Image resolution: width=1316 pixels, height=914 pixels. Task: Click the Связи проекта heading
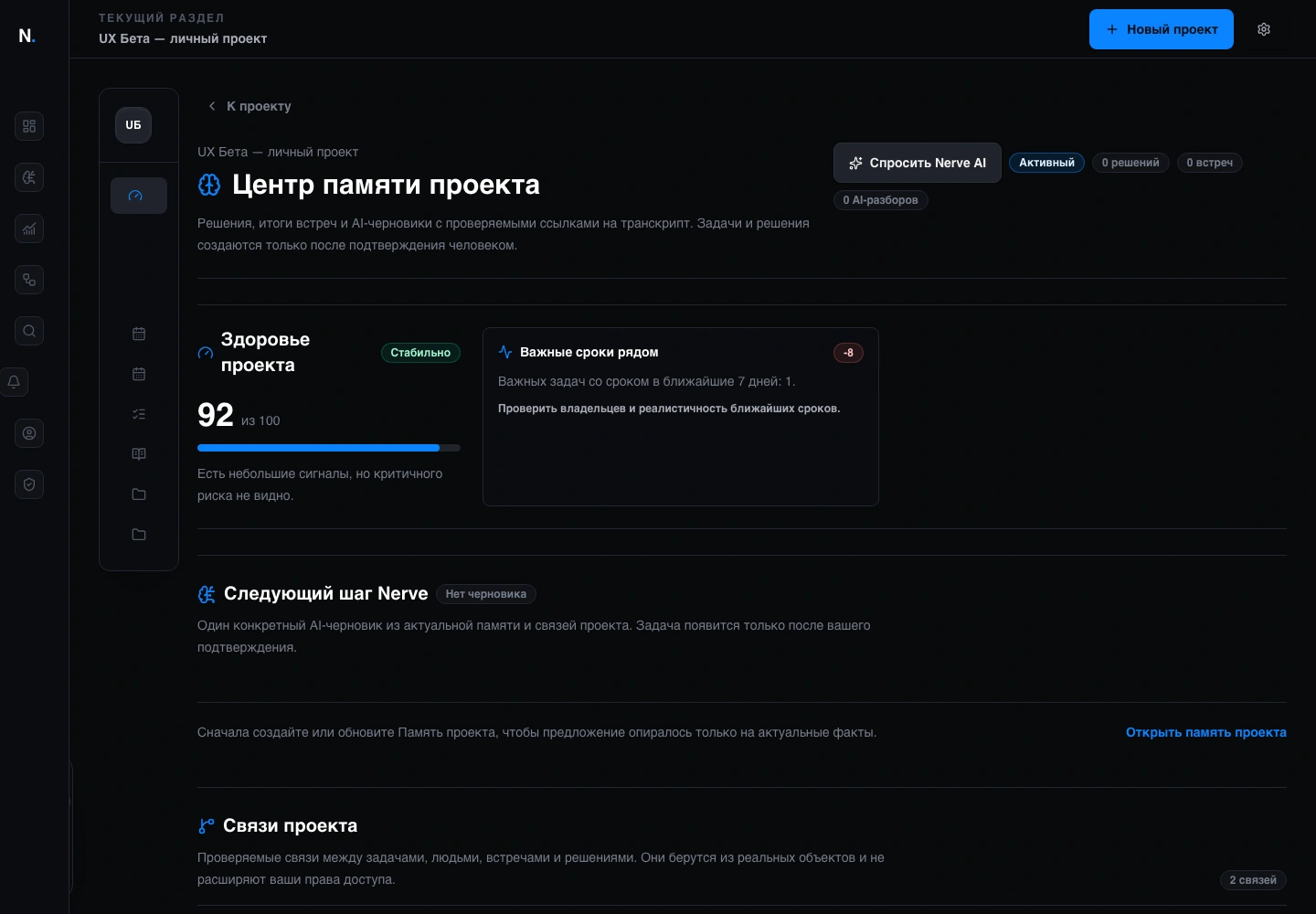point(291,826)
